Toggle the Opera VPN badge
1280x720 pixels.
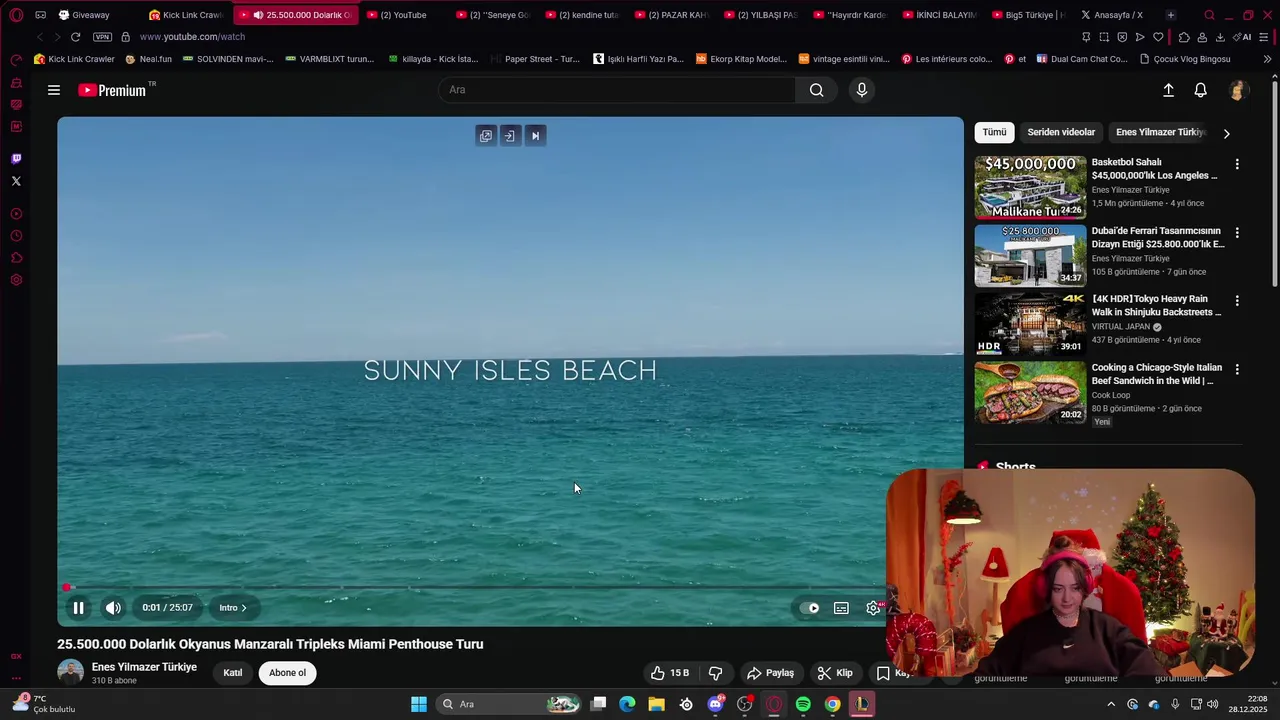tap(103, 37)
